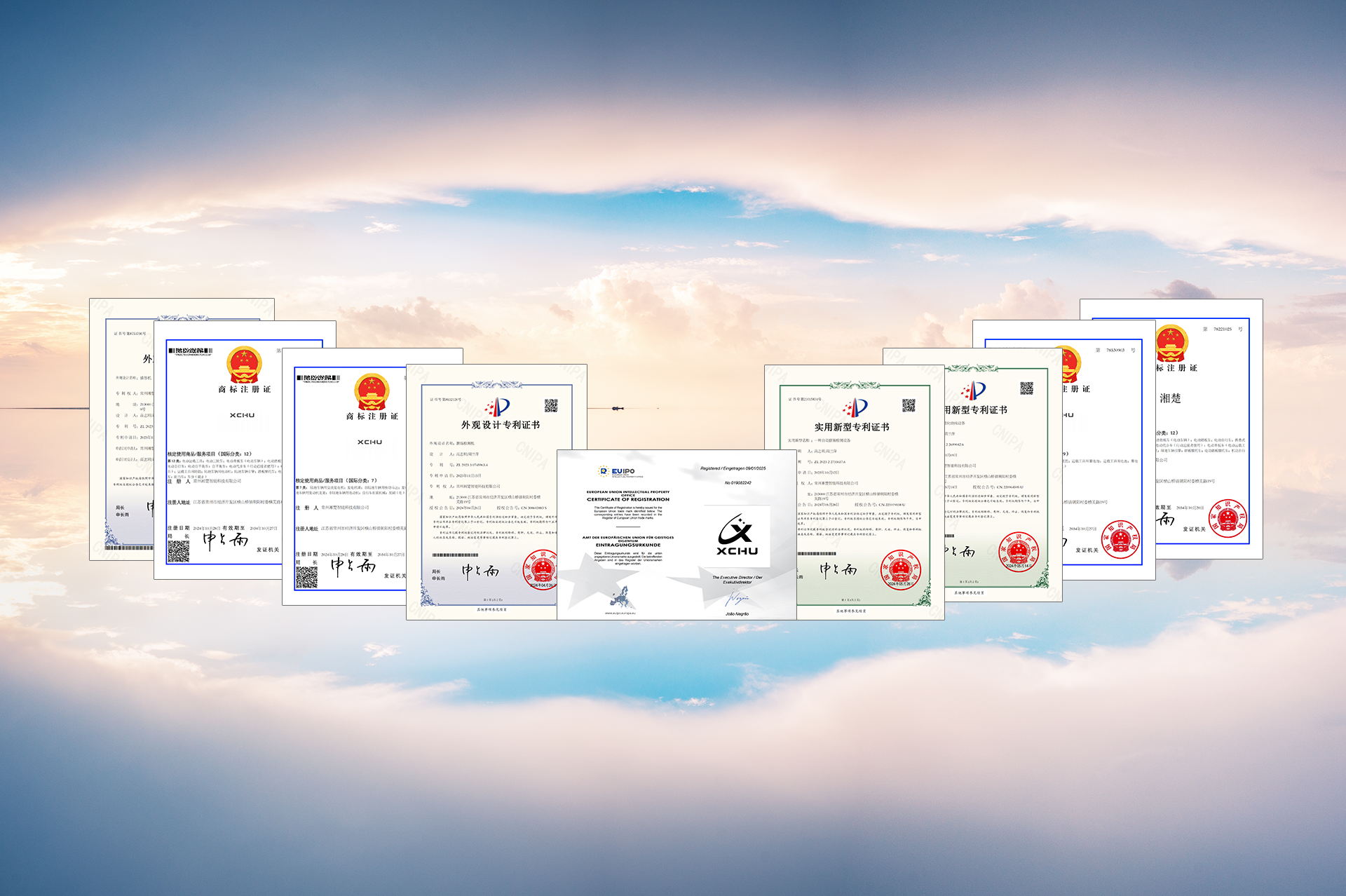
Task: Click the front 实用新型专利证书 title text
Action: point(851,427)
